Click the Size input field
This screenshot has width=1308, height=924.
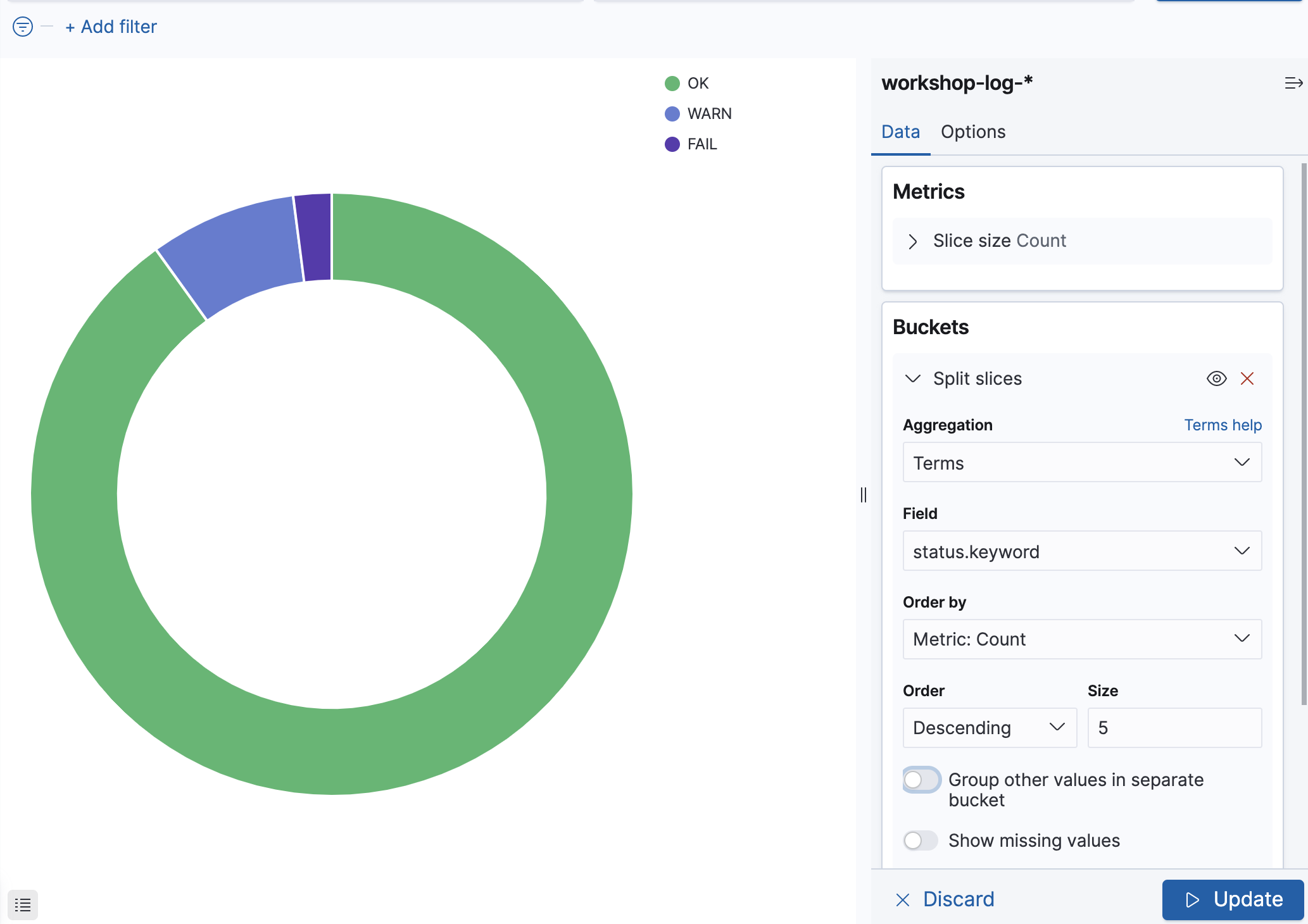[x=1174, y=728]
